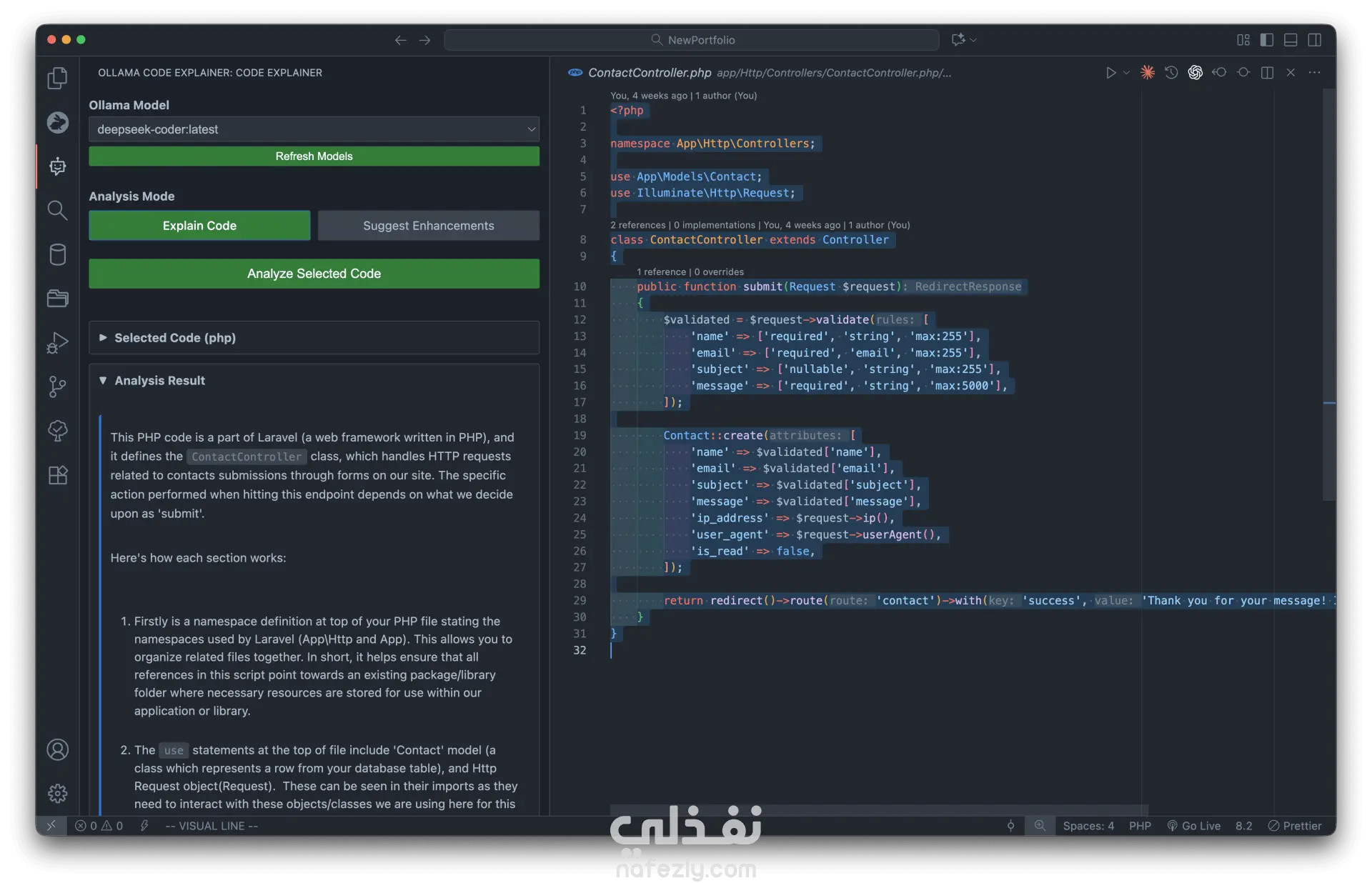
Task: Click the Run Code play icon
Action: (x=1110, y=73)
